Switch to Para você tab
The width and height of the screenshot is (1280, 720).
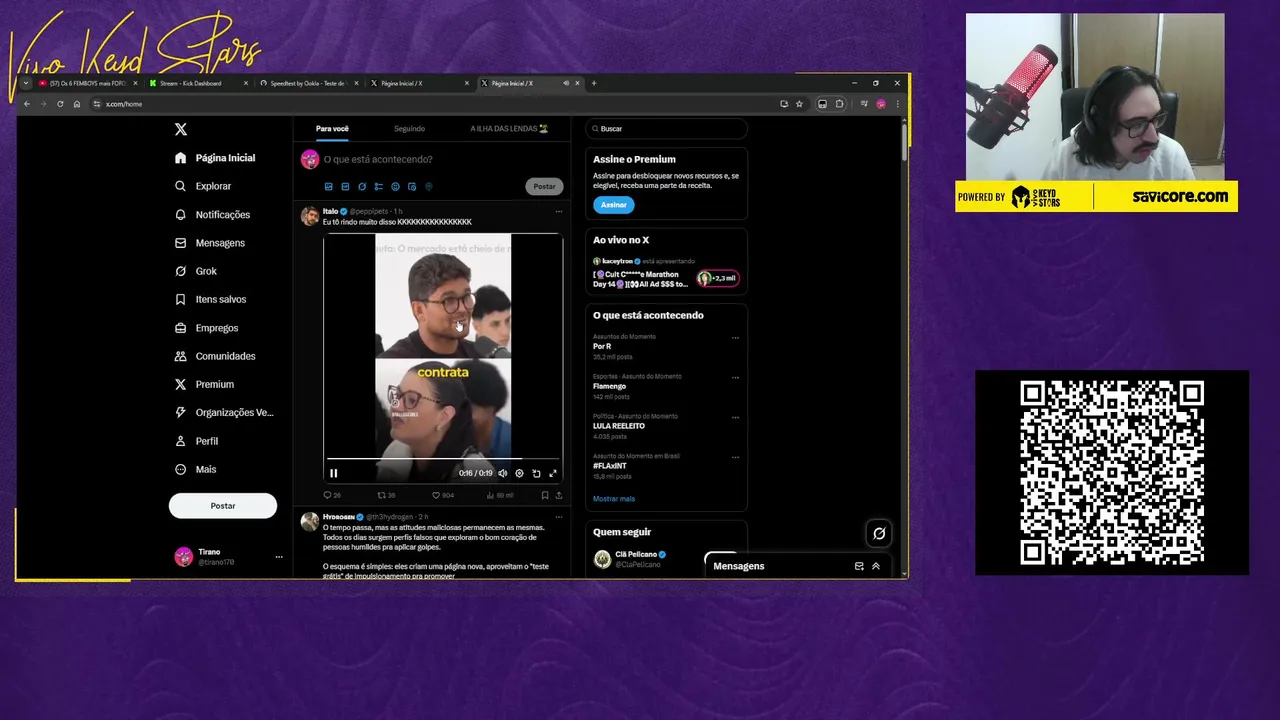(332, 129)
